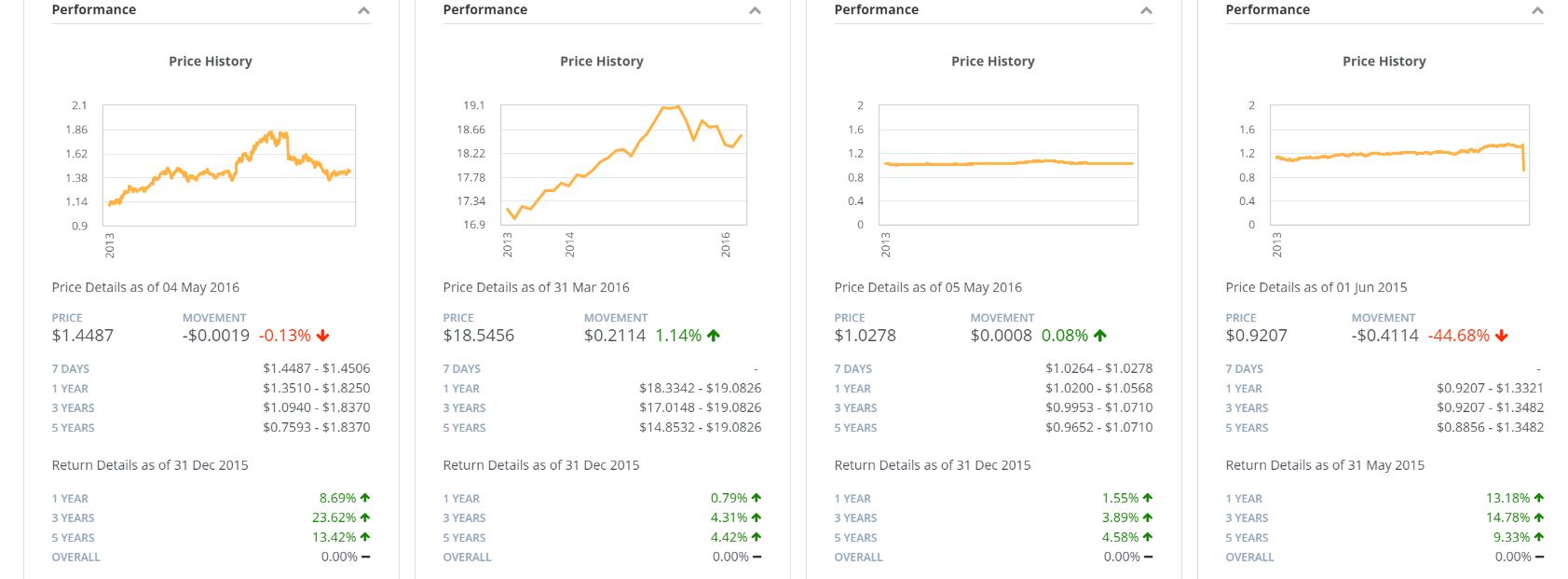Viewport: 1568px width, 579px height.
Task: Click the up arrow next to 4.58%
Action: pyautogui.click(x=1148, y=537)
